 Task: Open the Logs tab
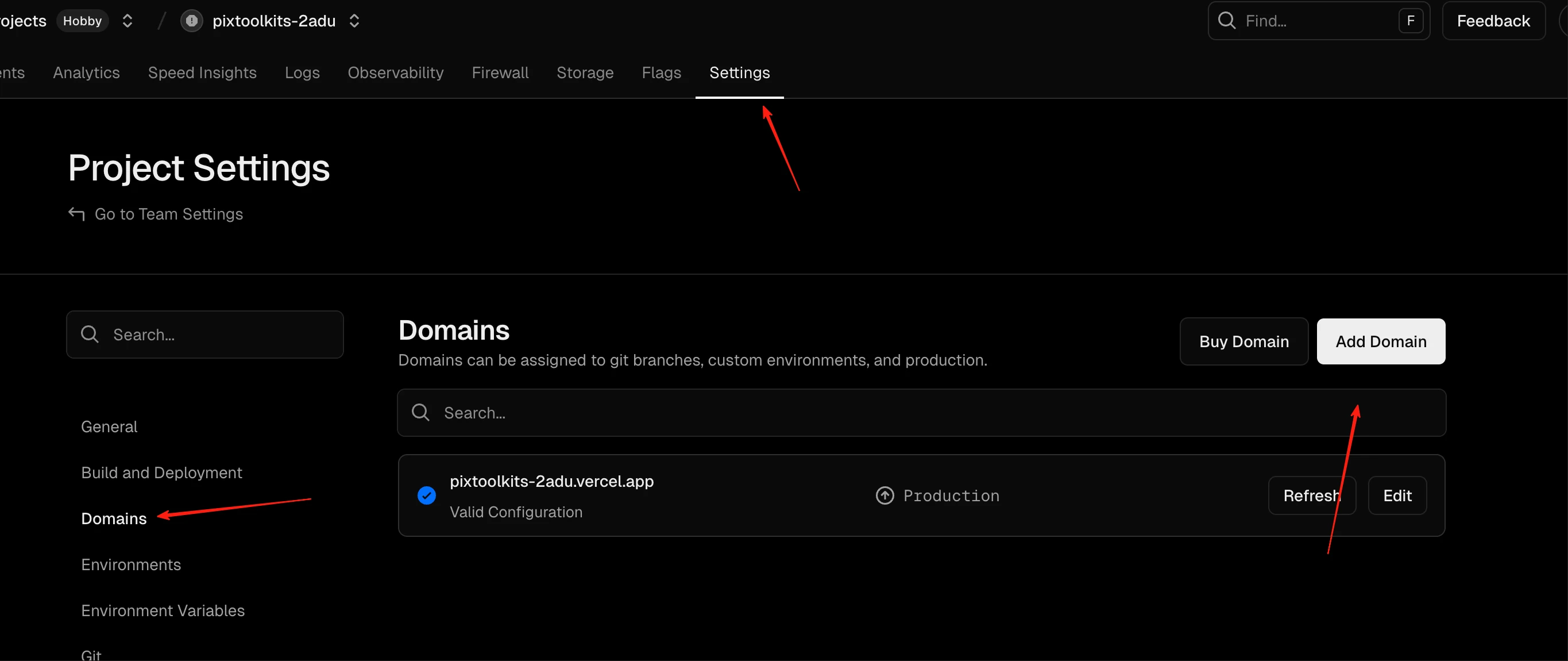pyautogui.click(x=302, y=72)
